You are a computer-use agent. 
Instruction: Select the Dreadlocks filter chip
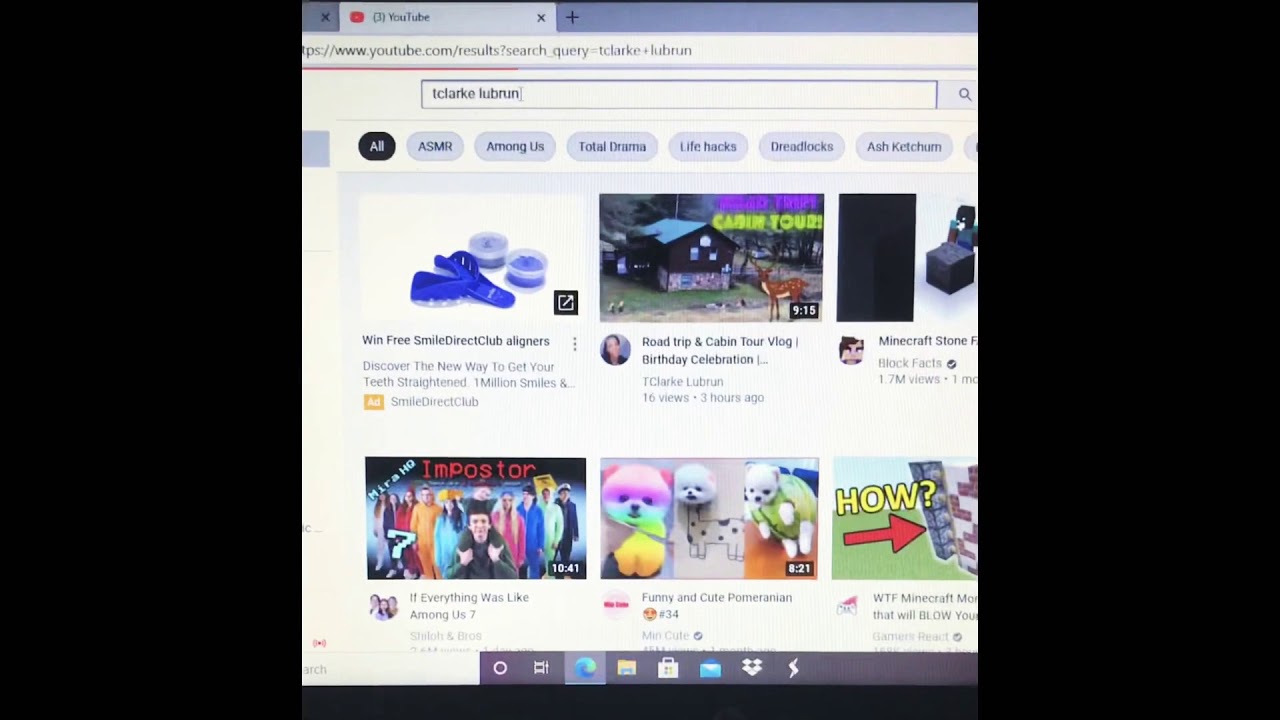802,146
